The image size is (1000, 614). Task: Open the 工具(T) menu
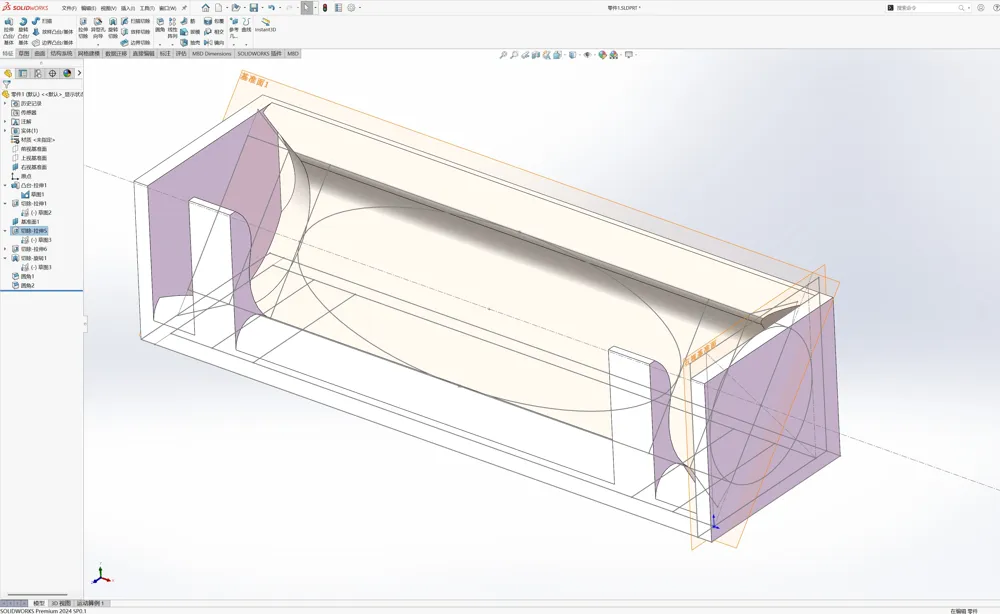[x=147, y=8]
